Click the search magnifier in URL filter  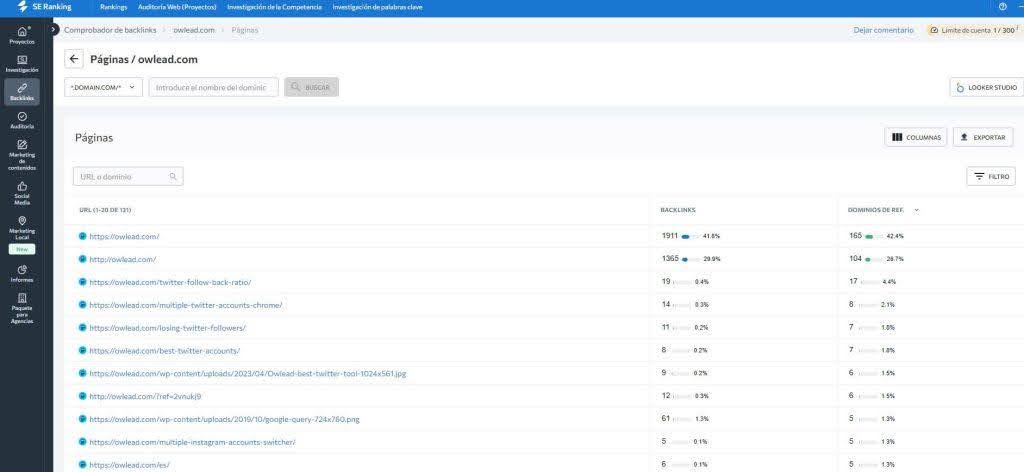click(173, 176)
